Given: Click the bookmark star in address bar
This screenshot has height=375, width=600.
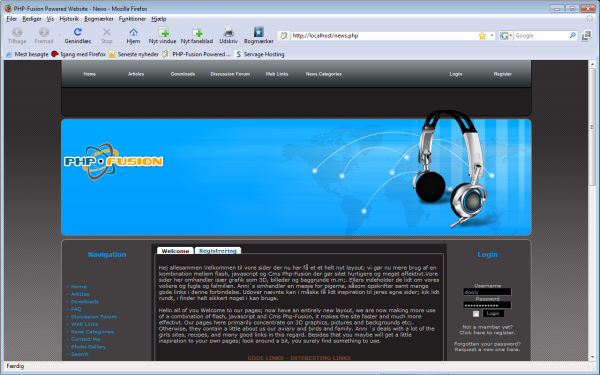Looking at the screenshot, I should pyautogui.click(x=482, y=36).
